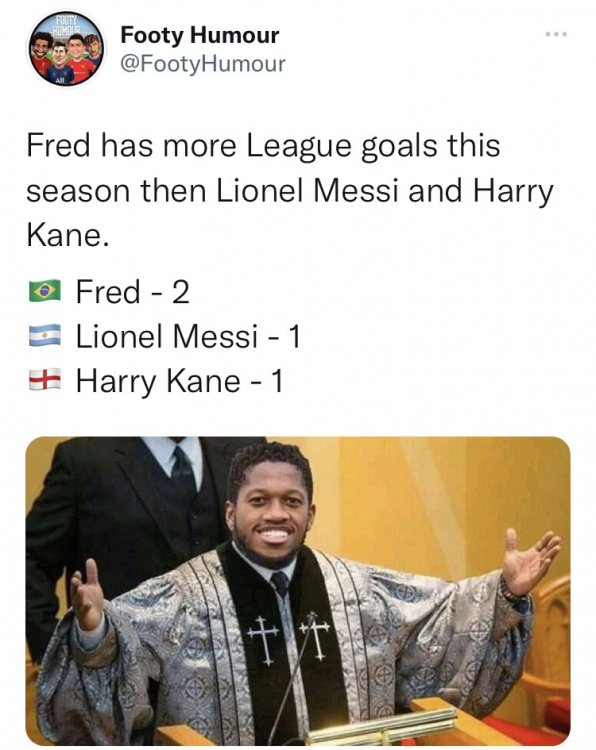Open the @FootyHumour handle link

pyautogui.click(x=203, y=64)
